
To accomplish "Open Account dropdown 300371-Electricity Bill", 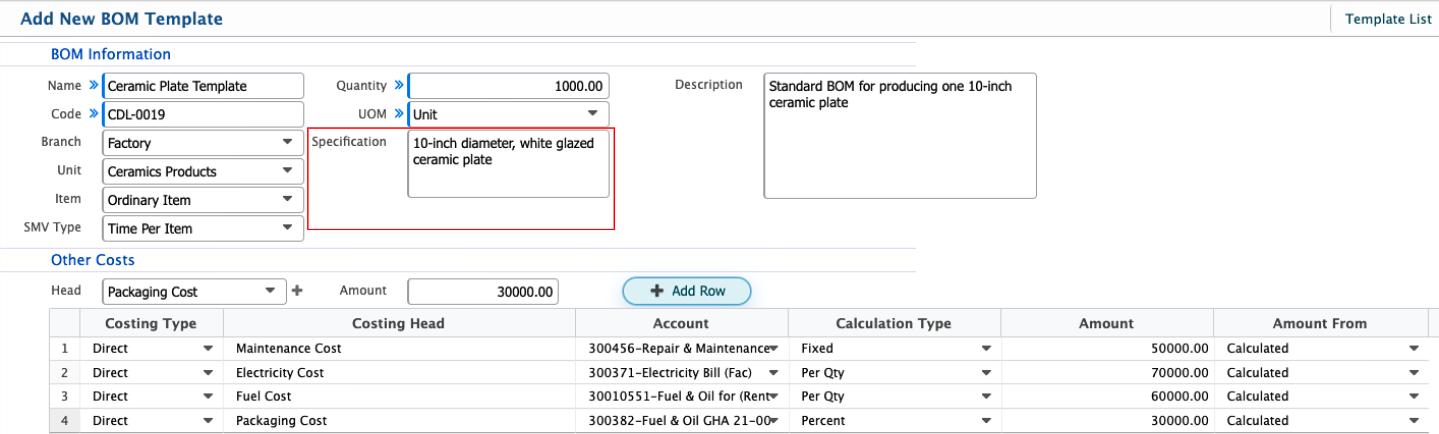I will pyautogui.click(x=683, y=373).
